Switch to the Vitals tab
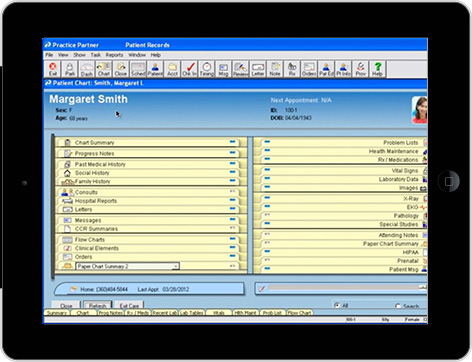Image resolution: width=472 pixels, height=362 pixels. (x=218, y=313)
